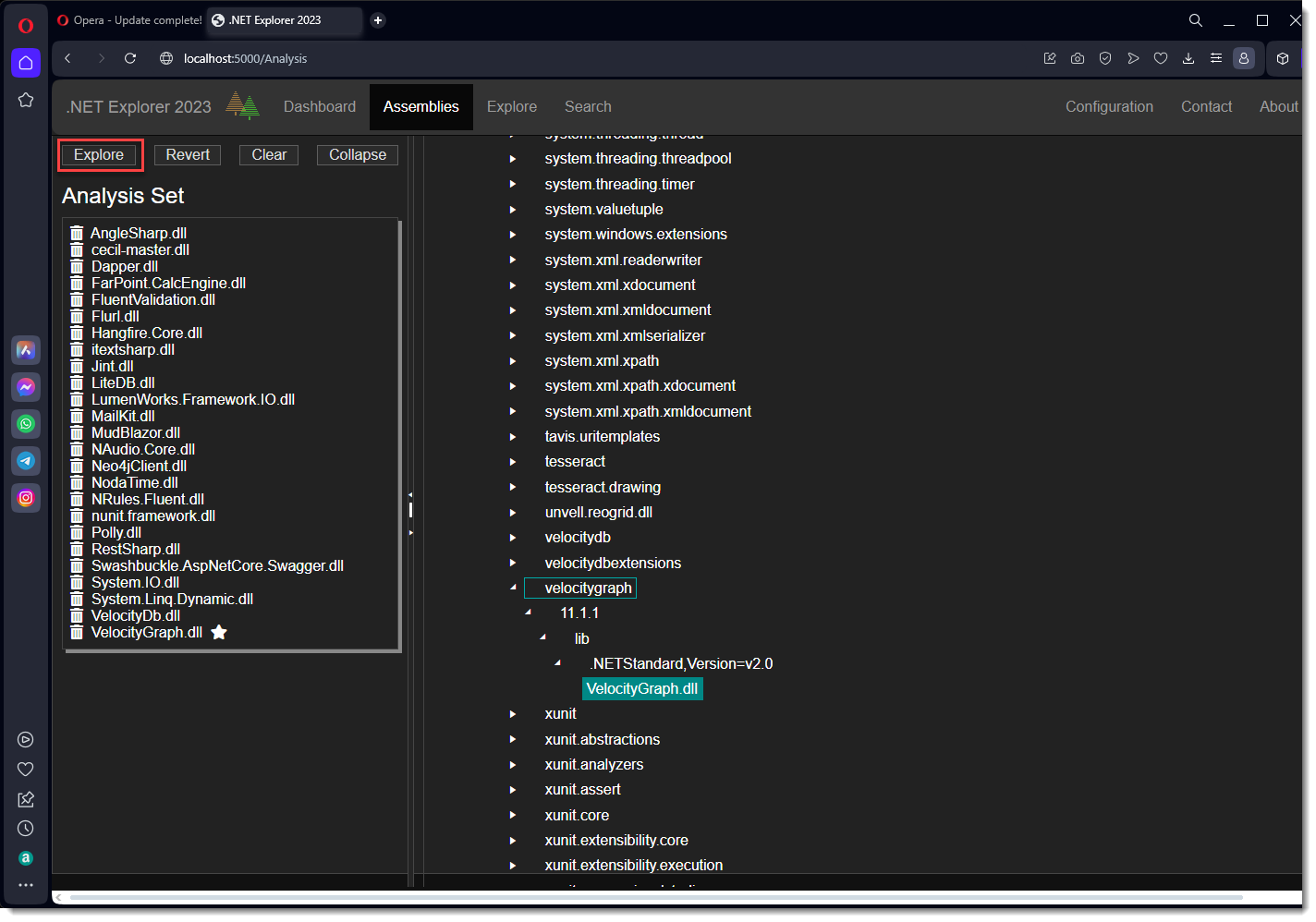Remove Hangfire.Core.dll via trash icon
Screen dimensions: 1316x922
pyautogui.click(x=77, y=333)
